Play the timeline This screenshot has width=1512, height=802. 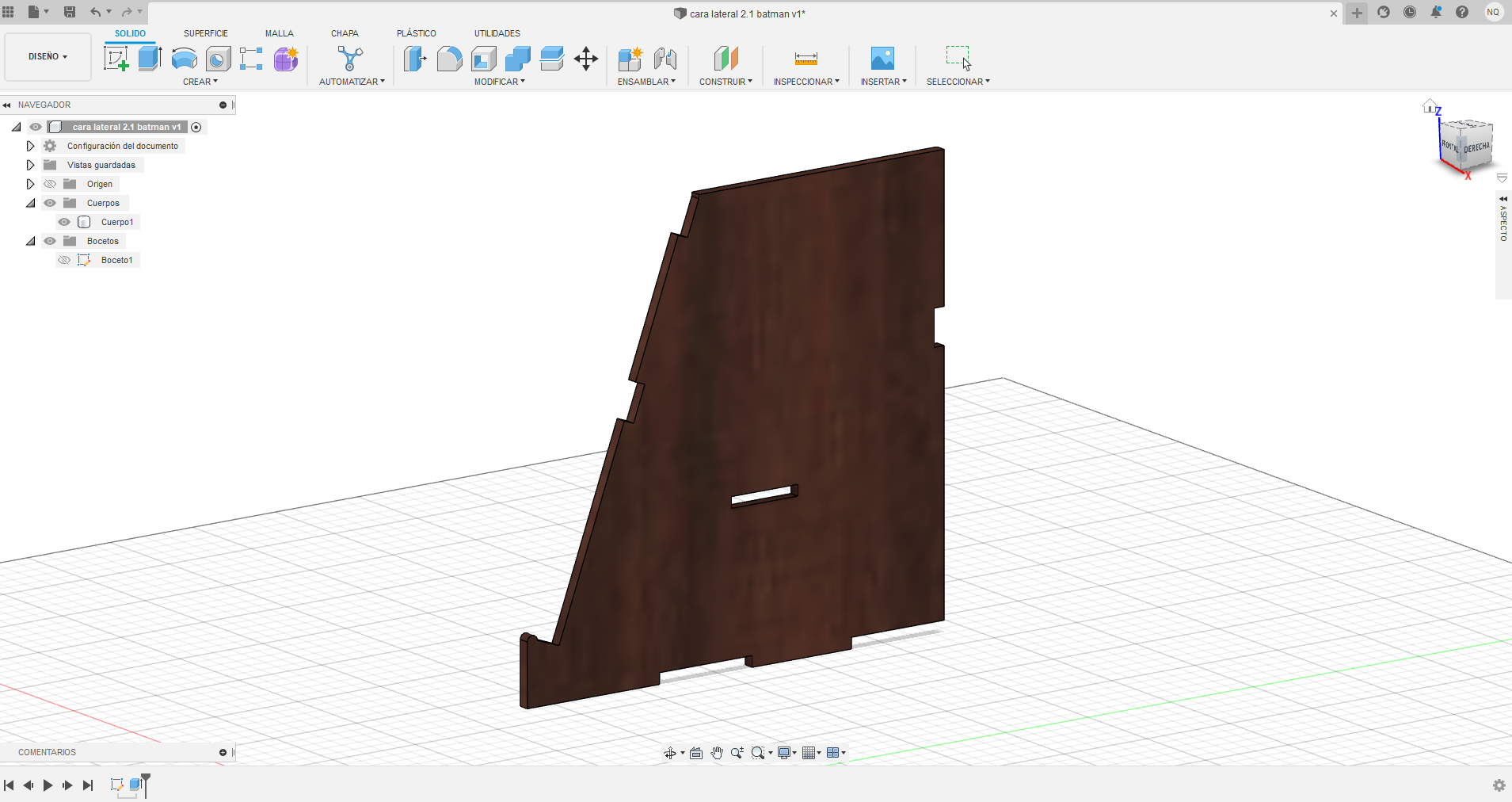(x=48, y=785)
